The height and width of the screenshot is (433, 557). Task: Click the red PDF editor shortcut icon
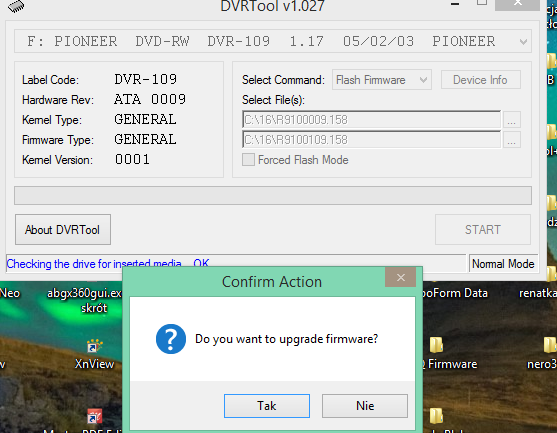[x=94, y=416]
